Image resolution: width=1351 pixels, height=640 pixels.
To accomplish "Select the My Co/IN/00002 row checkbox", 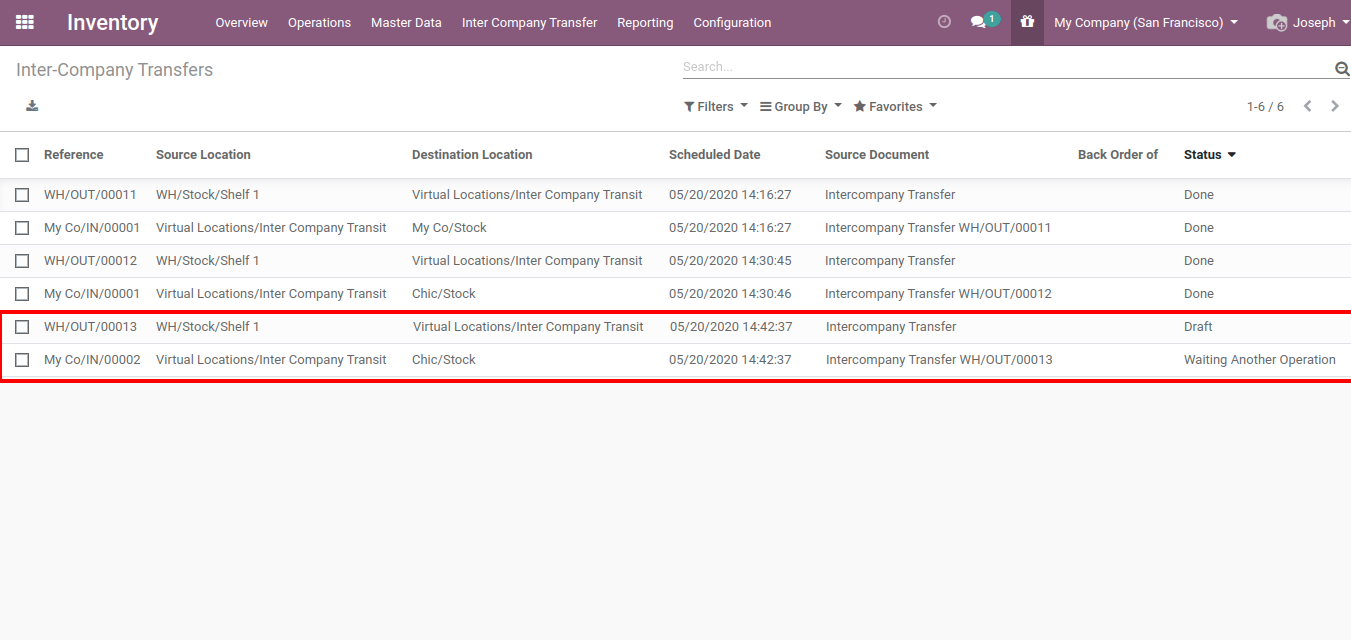I will pos(22,360).
